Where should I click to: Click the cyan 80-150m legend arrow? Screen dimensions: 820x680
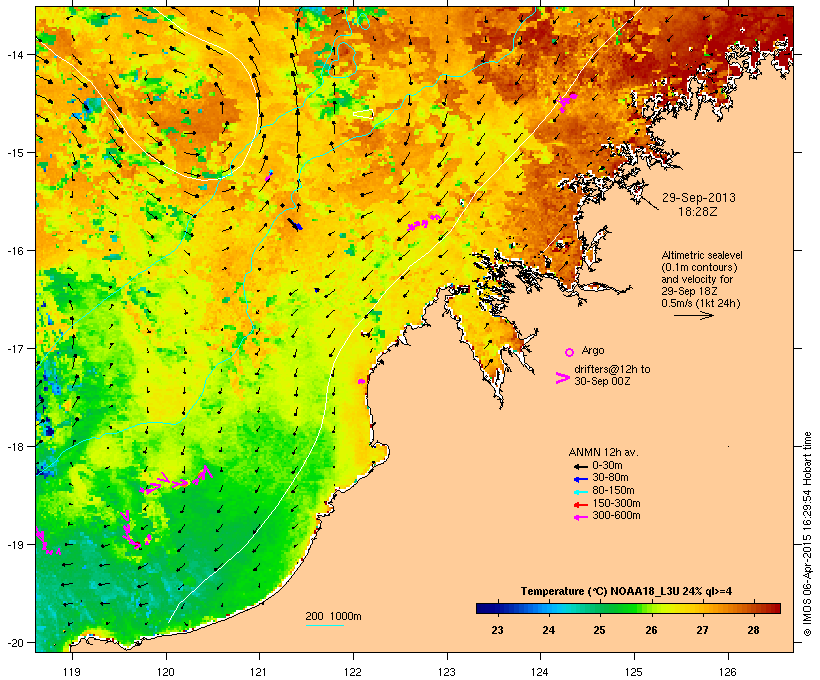pyautogui.click(x=580, y=492)
